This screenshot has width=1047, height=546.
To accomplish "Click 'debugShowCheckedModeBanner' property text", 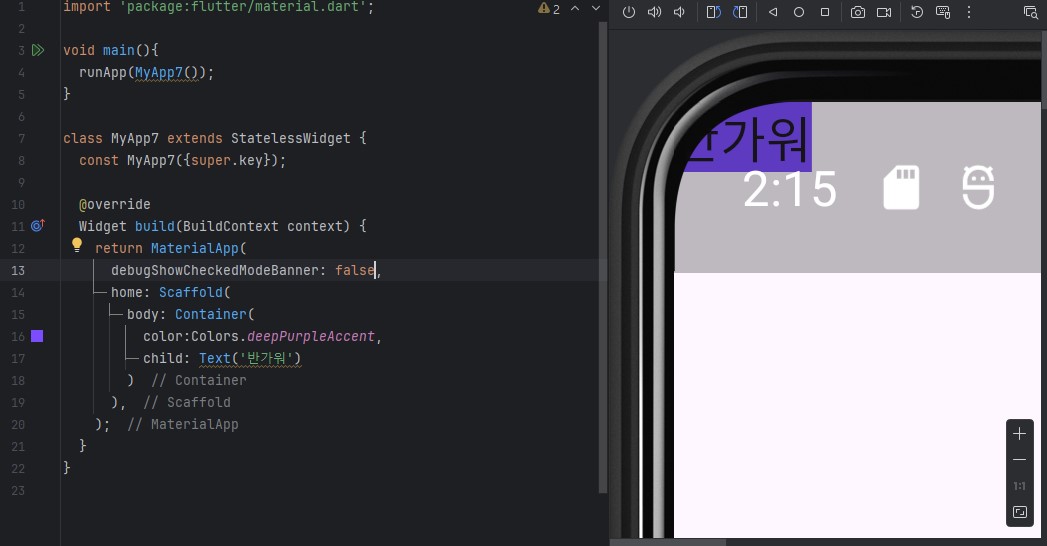I will 214,270.
